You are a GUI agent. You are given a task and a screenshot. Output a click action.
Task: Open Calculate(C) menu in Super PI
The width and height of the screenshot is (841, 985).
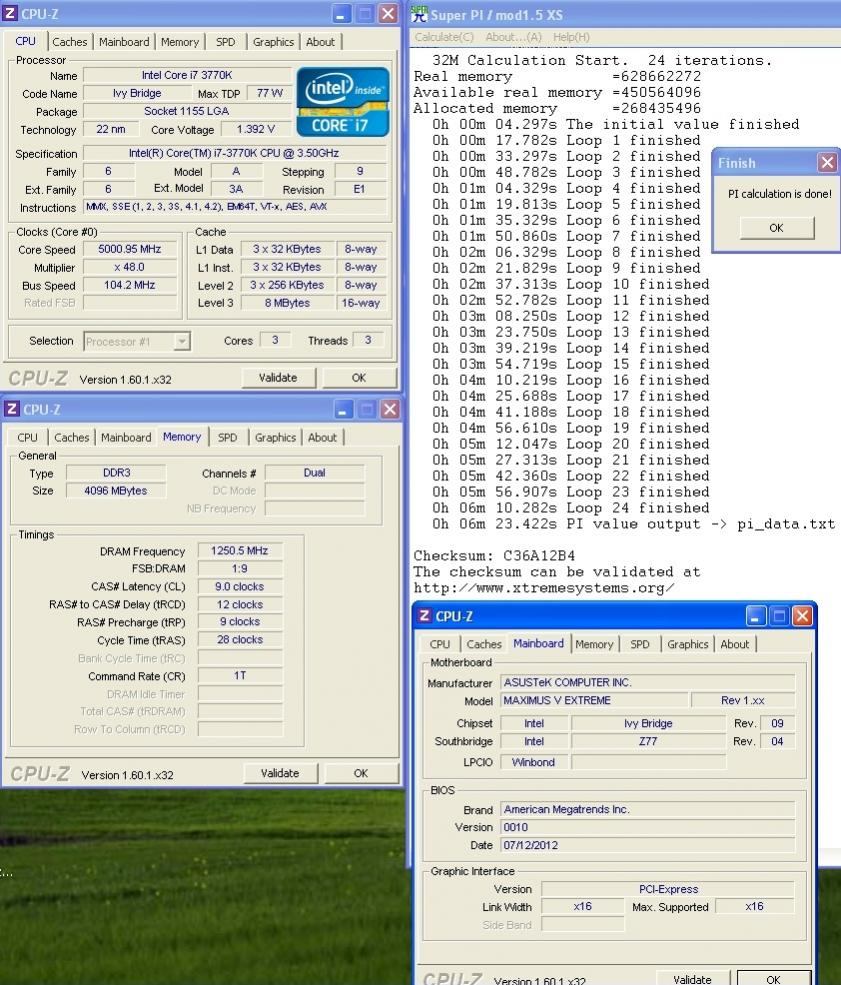pyautogui.click(x=445, y=37)
